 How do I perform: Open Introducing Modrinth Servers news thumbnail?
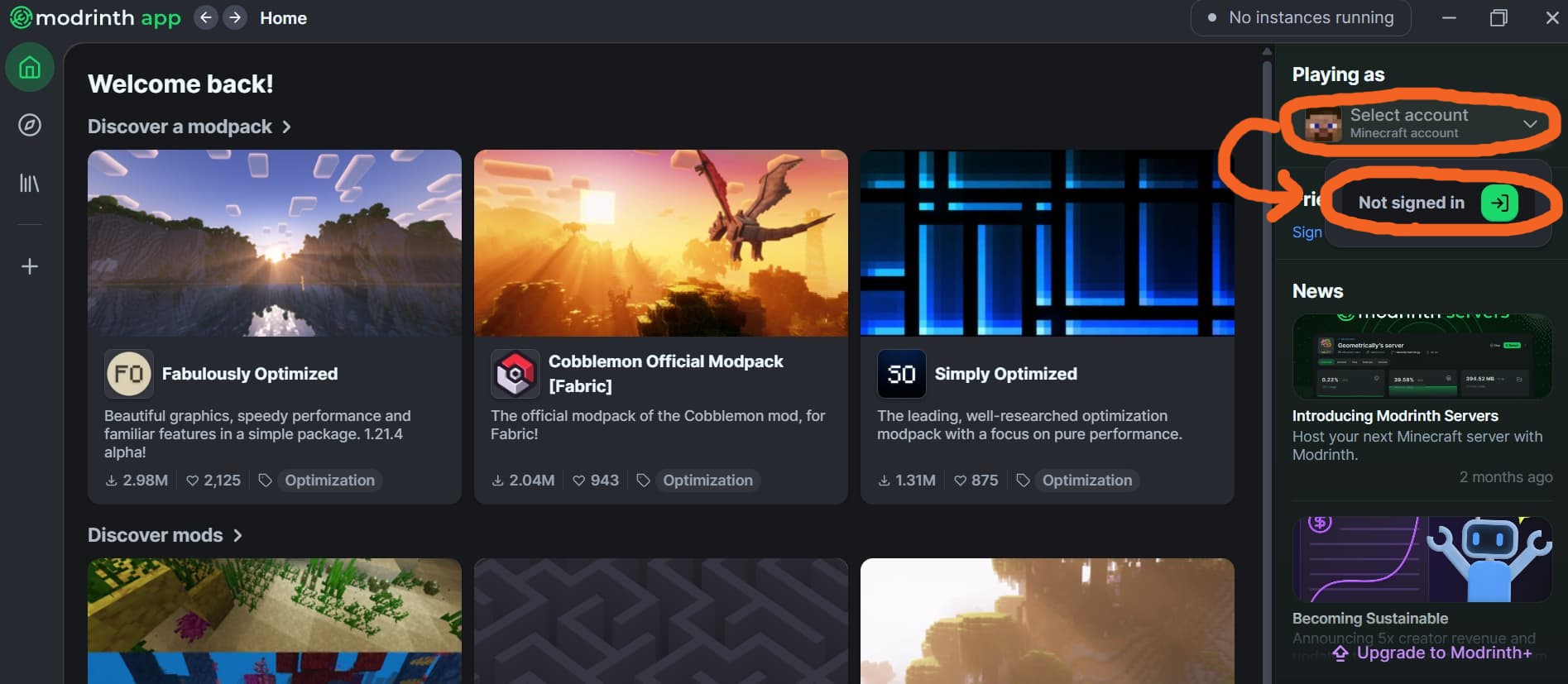click(x=1422, y=356)
